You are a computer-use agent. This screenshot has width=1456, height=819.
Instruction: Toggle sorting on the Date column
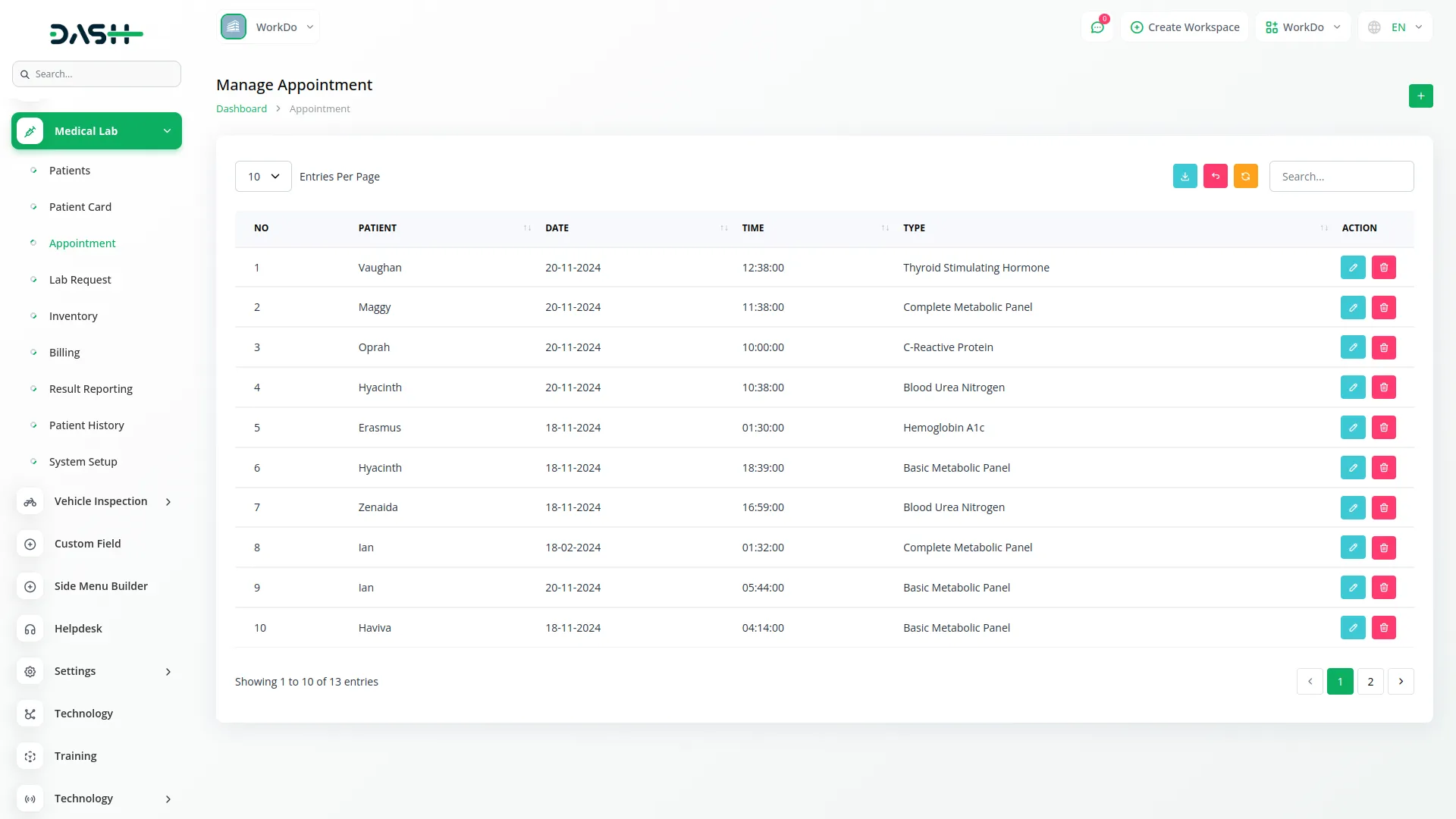(x=723, y=228)
